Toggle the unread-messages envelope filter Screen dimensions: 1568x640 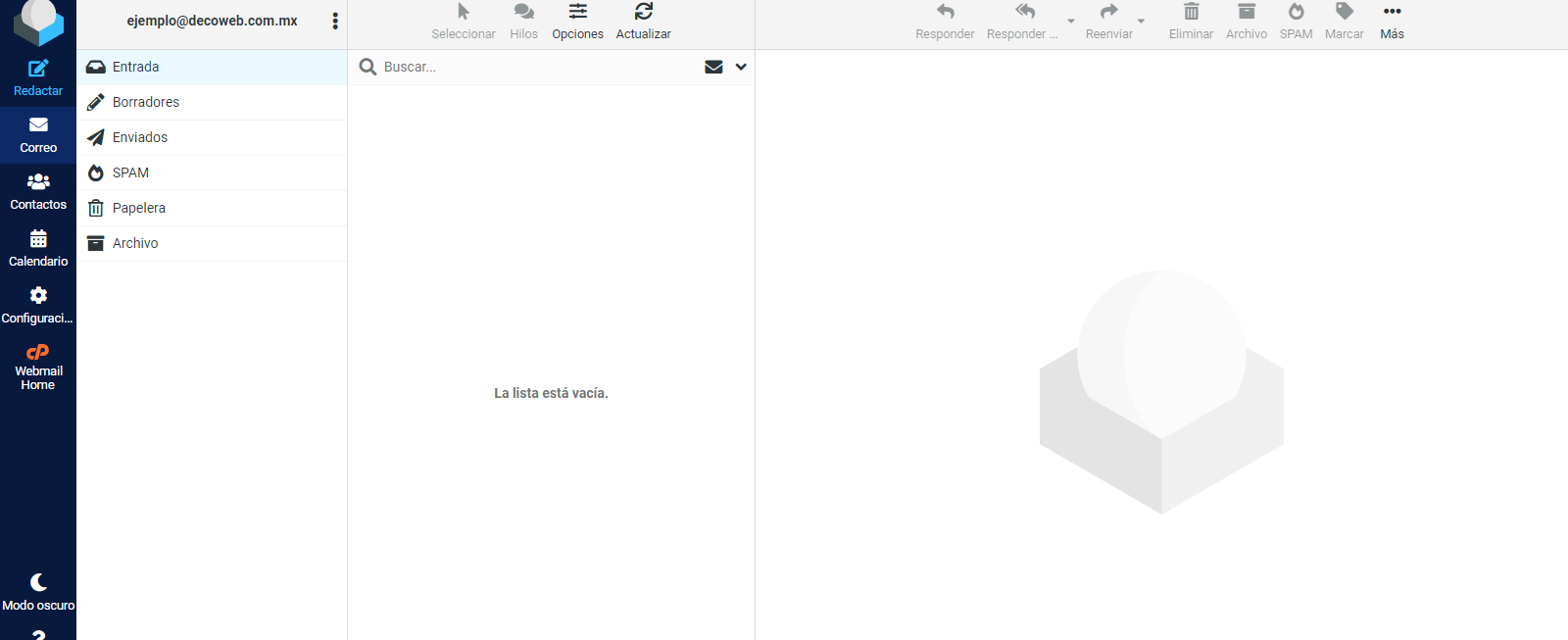[713, 67]
